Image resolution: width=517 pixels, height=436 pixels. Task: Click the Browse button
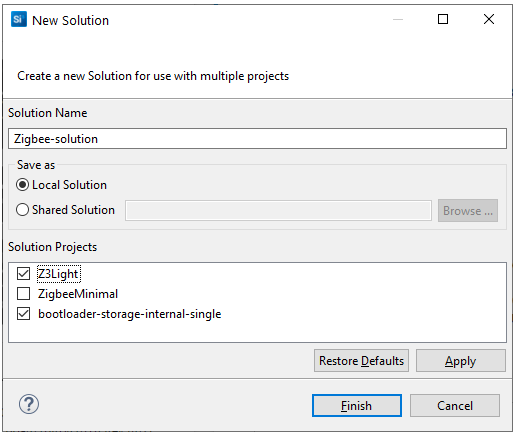coord(468,211)
